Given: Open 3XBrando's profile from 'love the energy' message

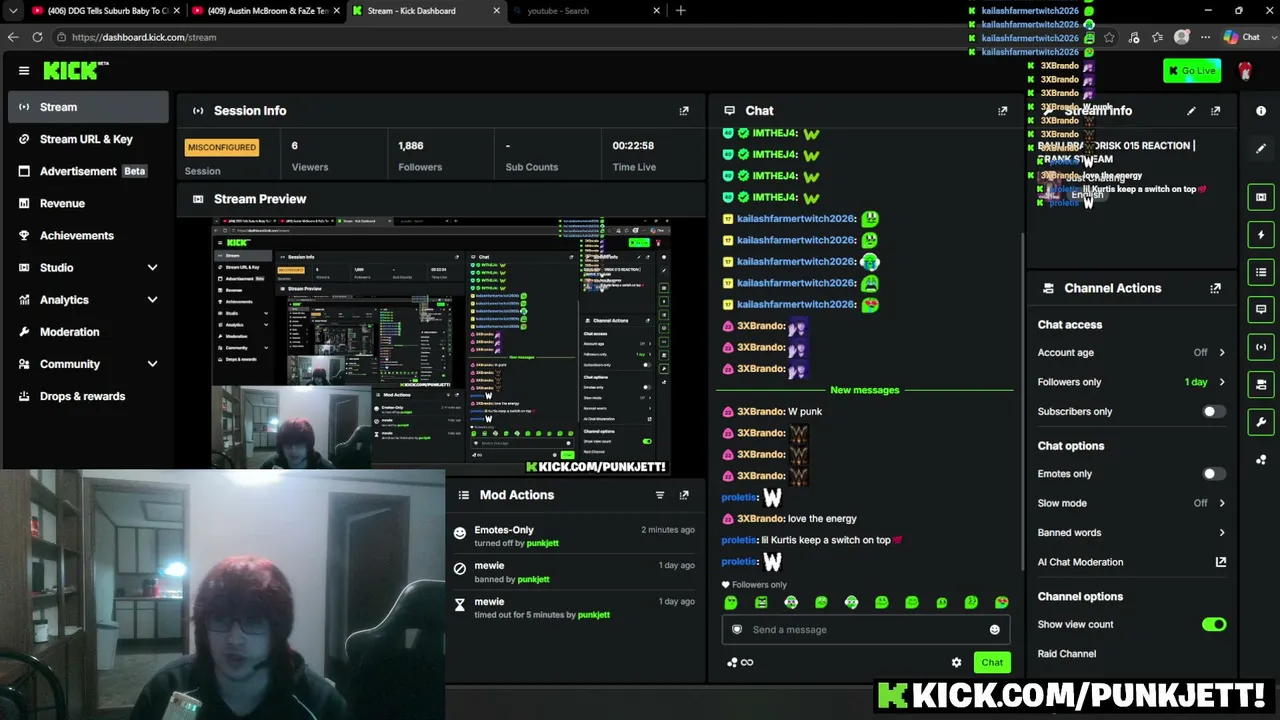Looking at the screenshot, I should click(760, 519).
